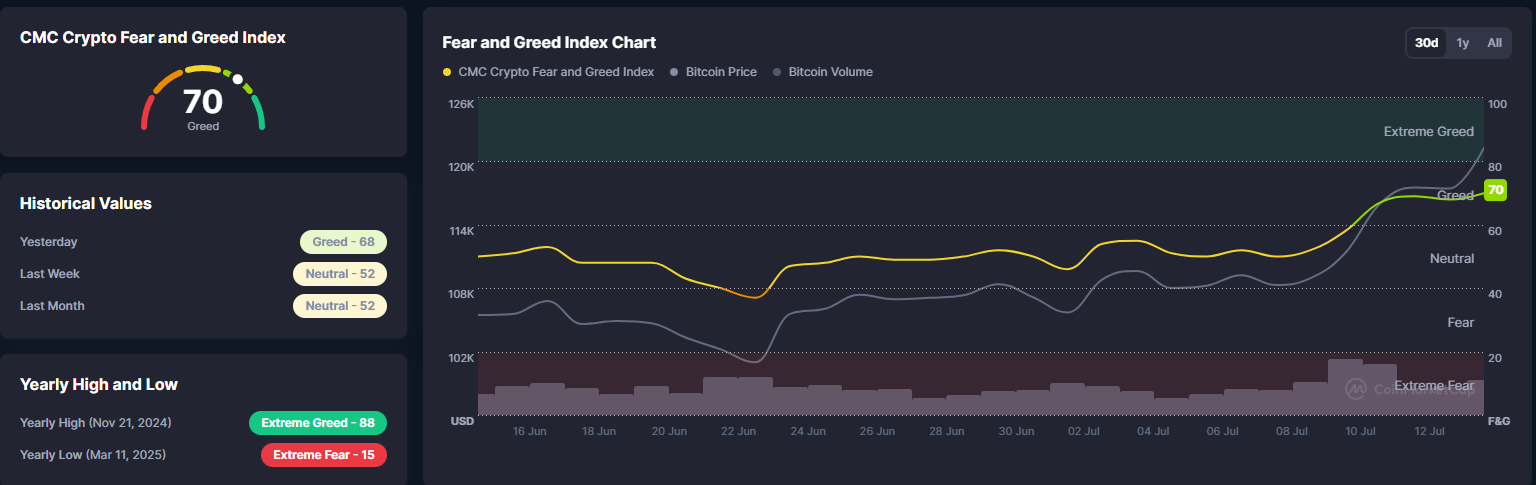Click the 02 Jul date axis label

click(x=1085, y=432)
